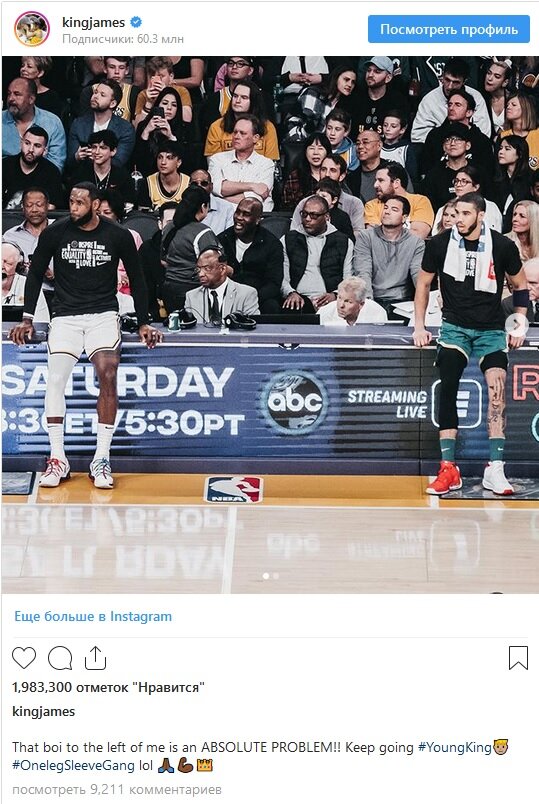Share the post with the share icon

pos(95,658)
